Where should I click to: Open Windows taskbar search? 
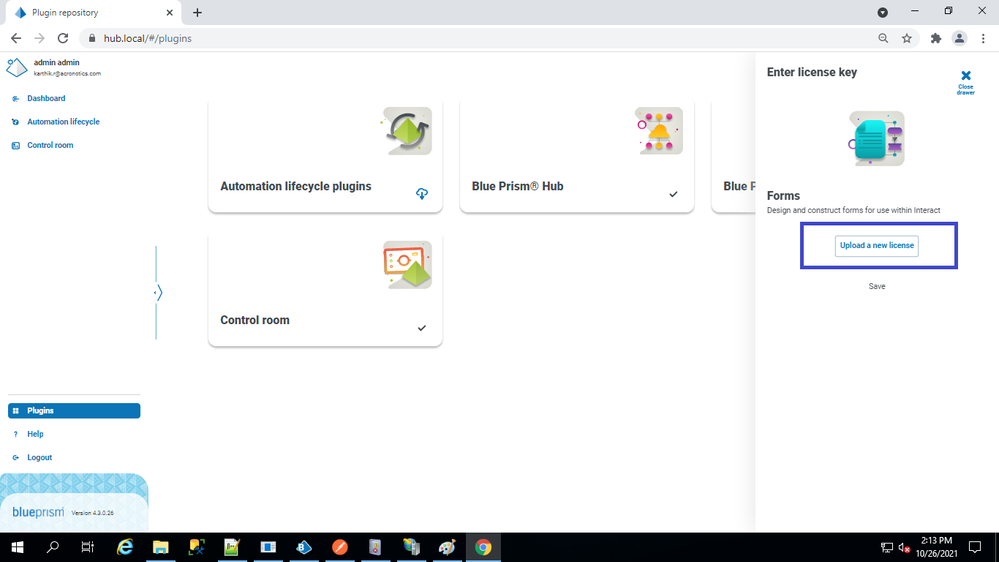53,547
